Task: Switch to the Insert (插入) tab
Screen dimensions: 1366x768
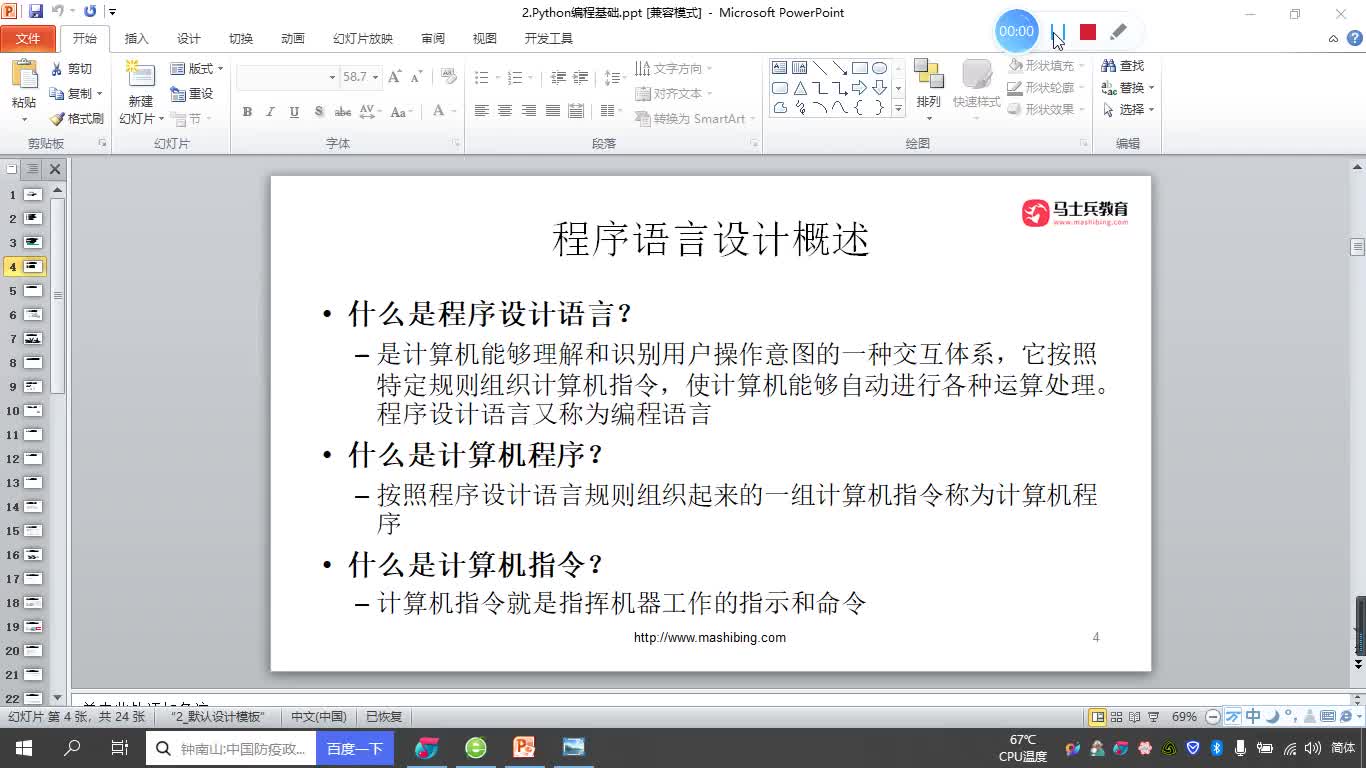Action: click(136, 38)
